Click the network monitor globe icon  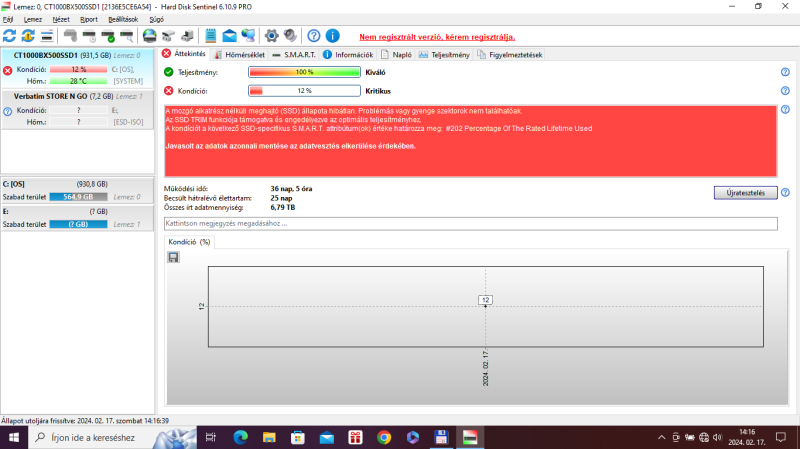coord(248,36)
